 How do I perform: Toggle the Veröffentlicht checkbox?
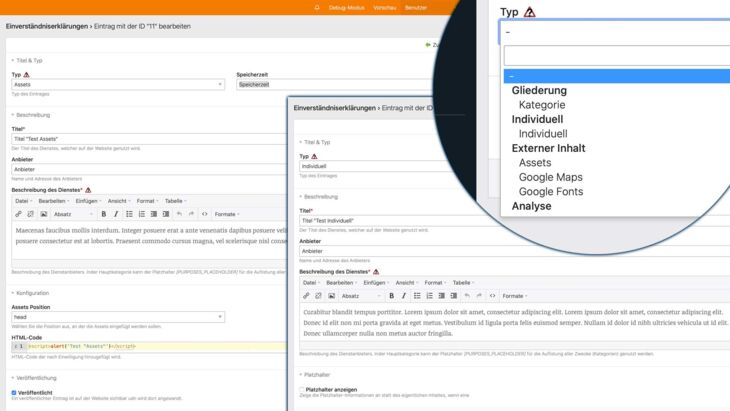(x=14, y=393)
